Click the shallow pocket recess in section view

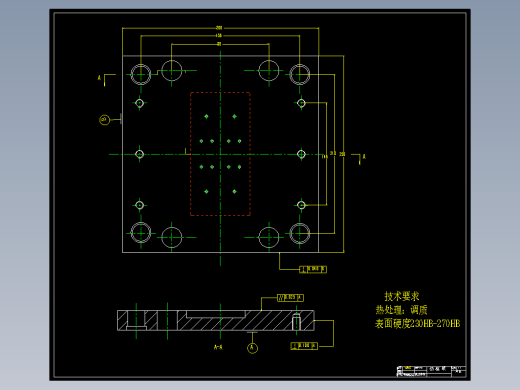tap(216, 314)
